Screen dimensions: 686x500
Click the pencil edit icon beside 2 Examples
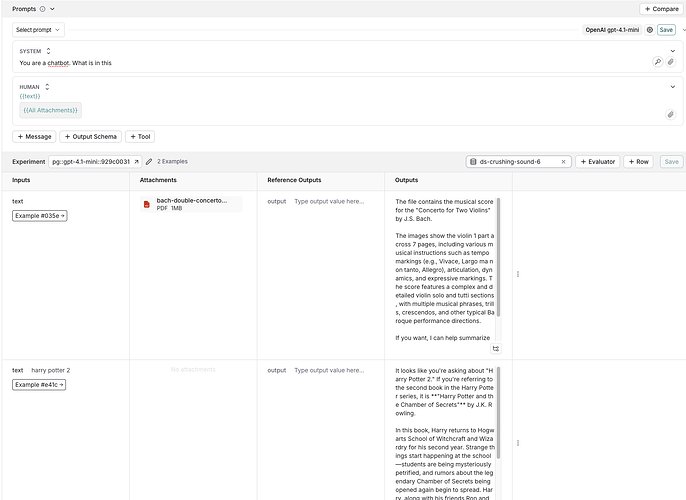[x=149, y=161]
